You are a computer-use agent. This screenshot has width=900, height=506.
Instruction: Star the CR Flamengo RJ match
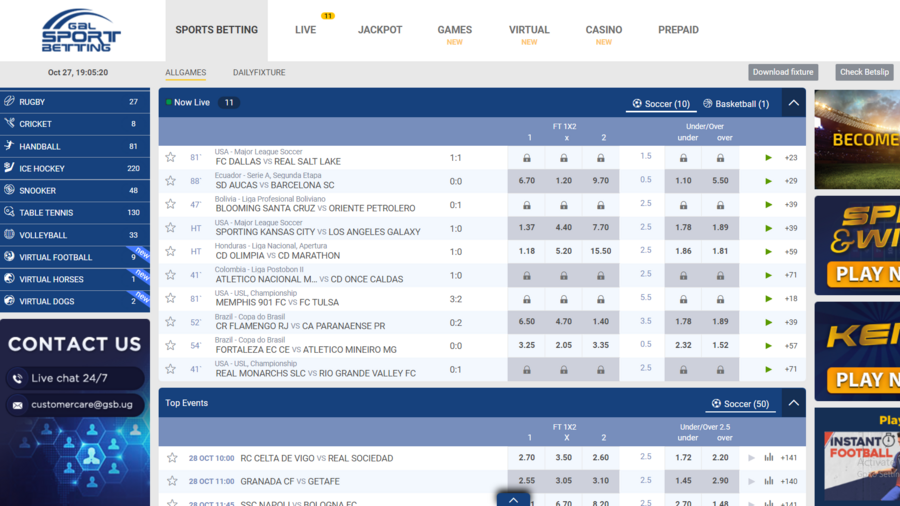pyautogui.click(x=171, y=322)
